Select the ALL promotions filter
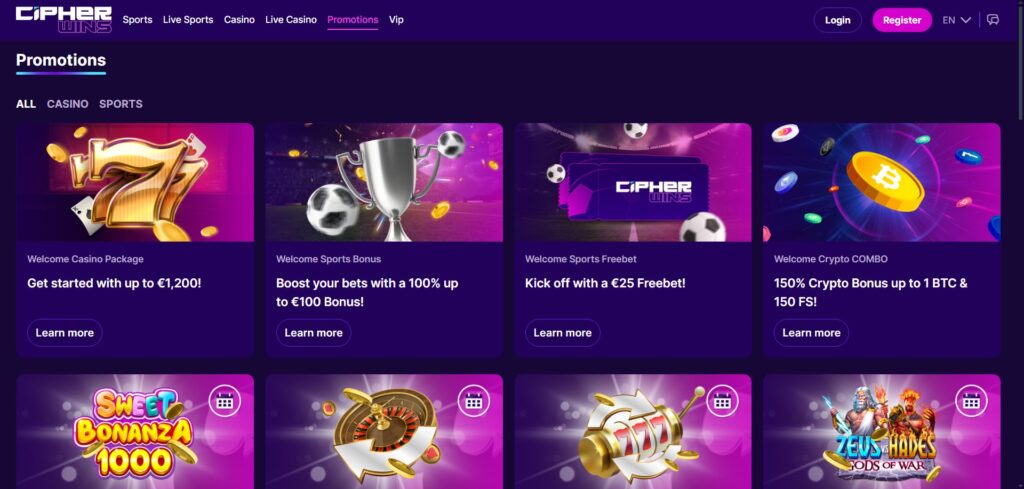The width and height of the screenshot is (1024, 489). 26,104
